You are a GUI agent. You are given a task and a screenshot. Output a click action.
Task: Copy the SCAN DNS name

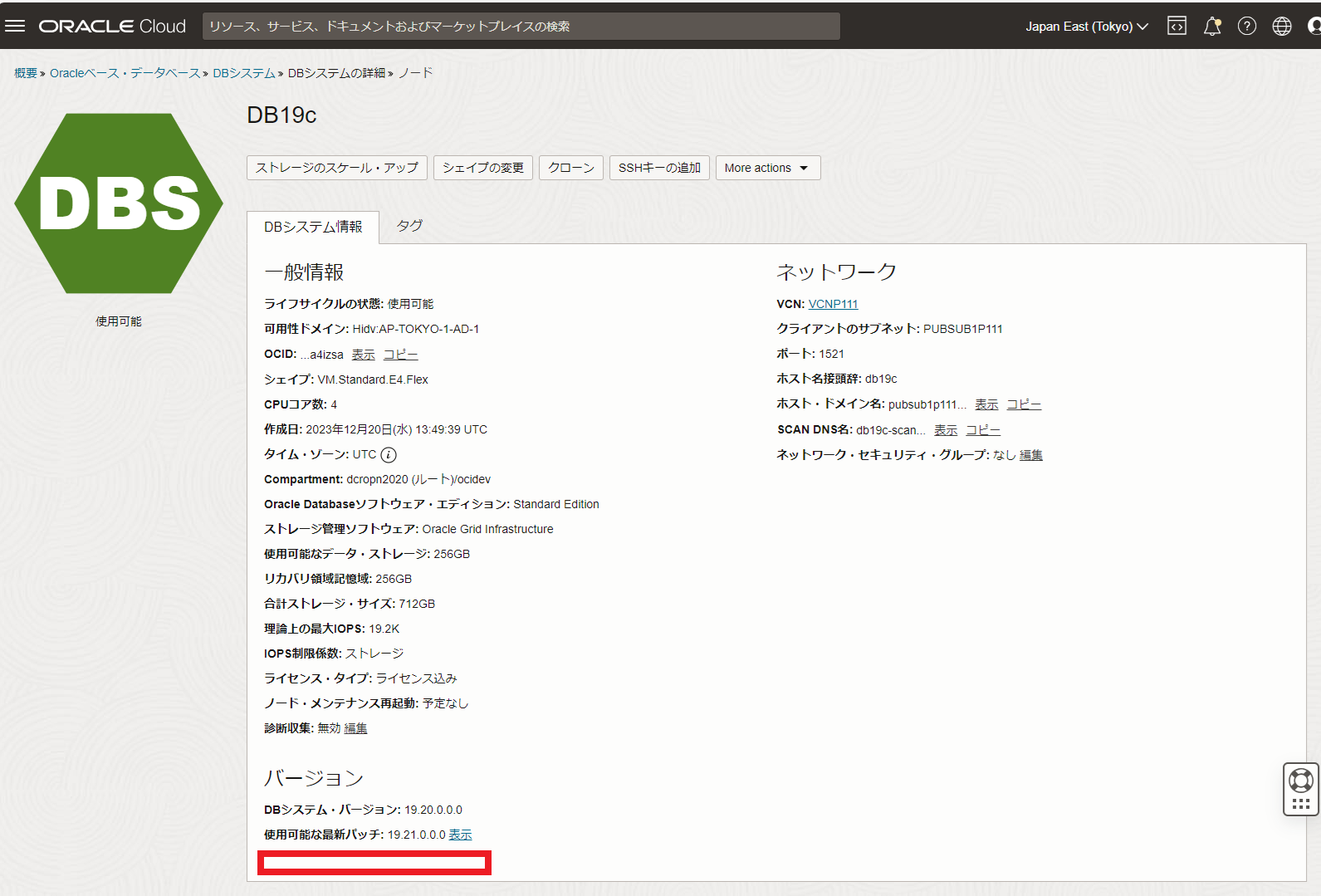[x=983, y=430]
